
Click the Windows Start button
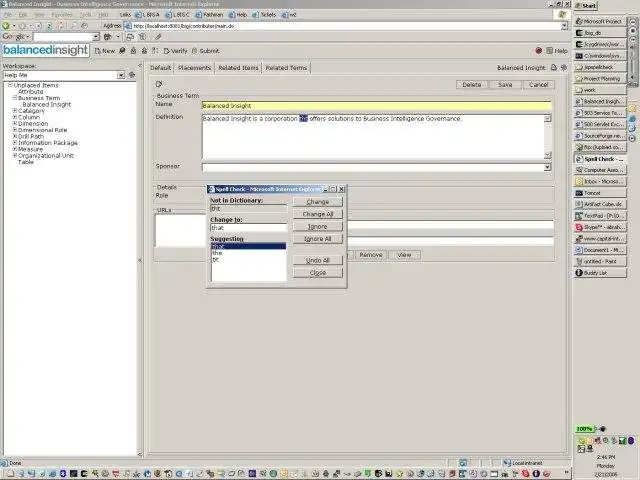[585, 5]
